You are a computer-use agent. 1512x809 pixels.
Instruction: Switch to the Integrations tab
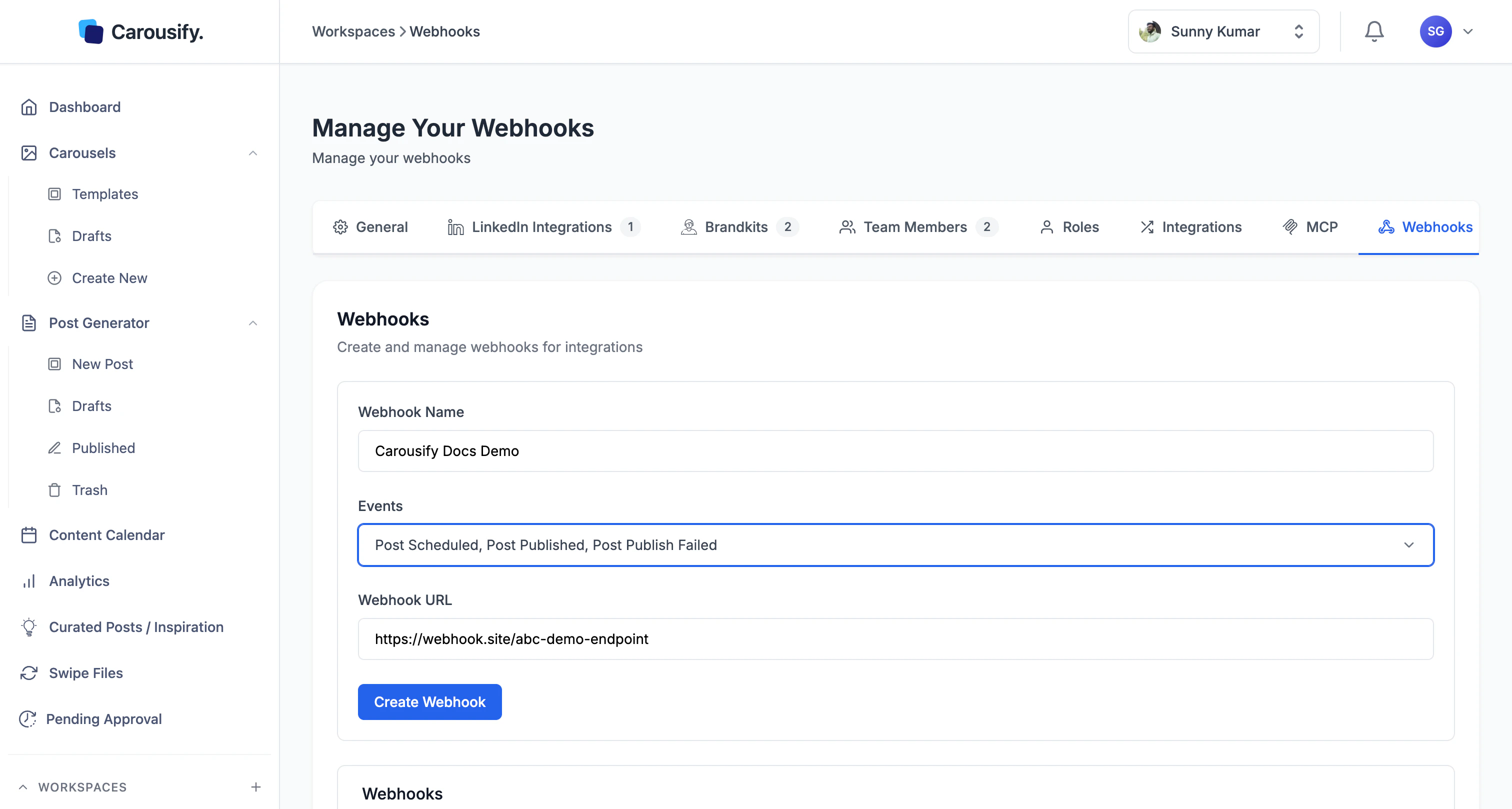[1190, 227]
